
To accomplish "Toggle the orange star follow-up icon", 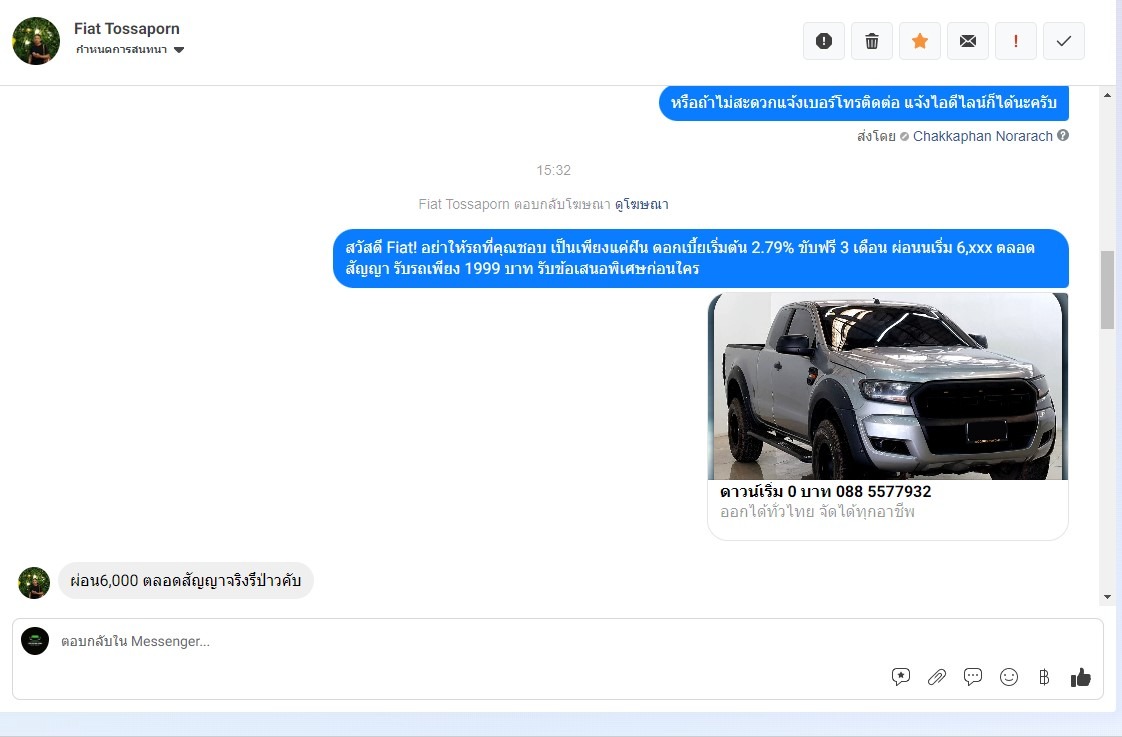I will point(919,41).
